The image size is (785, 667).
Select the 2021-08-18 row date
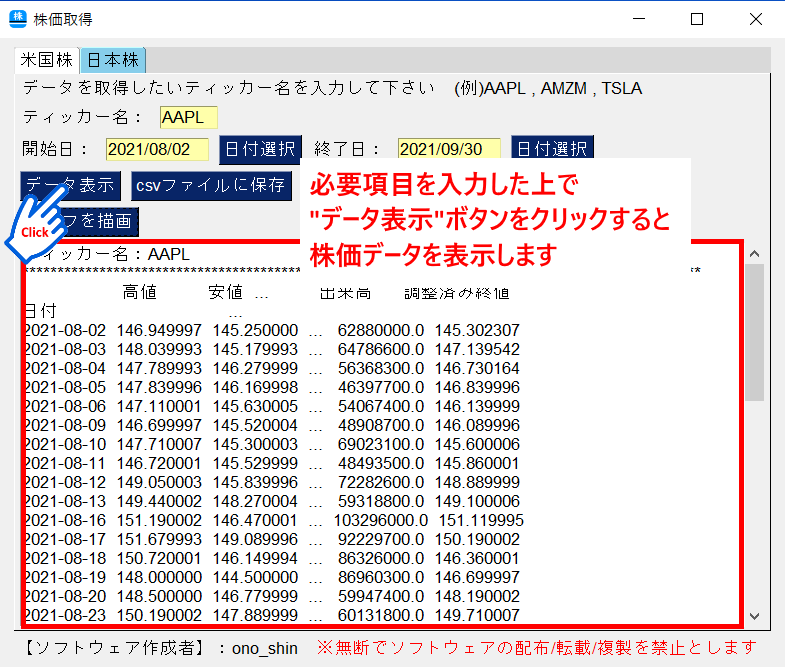click(66, 559)
